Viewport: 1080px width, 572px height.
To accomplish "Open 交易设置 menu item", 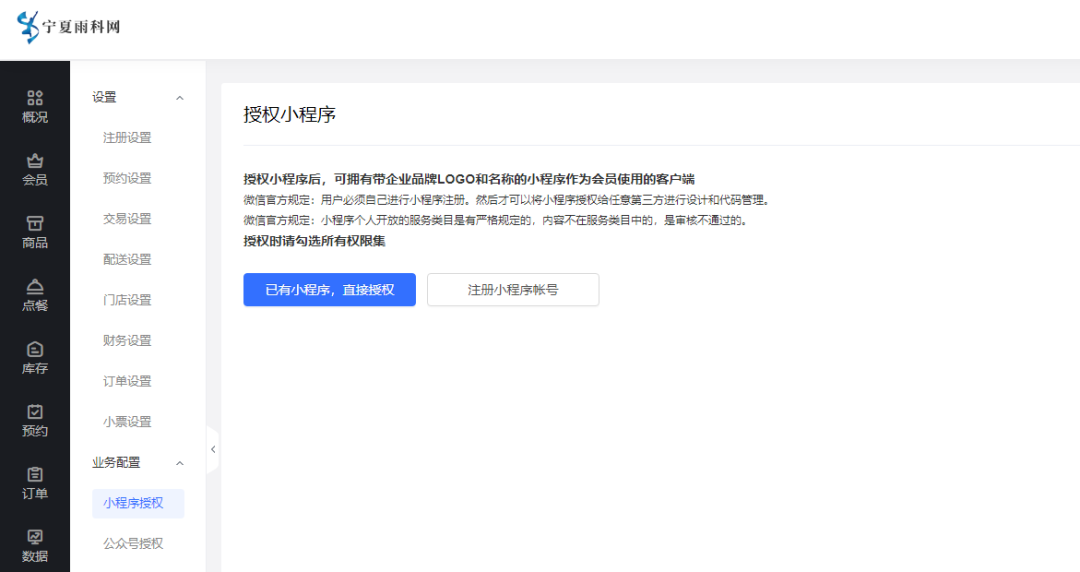I will (x=127, y=219).
